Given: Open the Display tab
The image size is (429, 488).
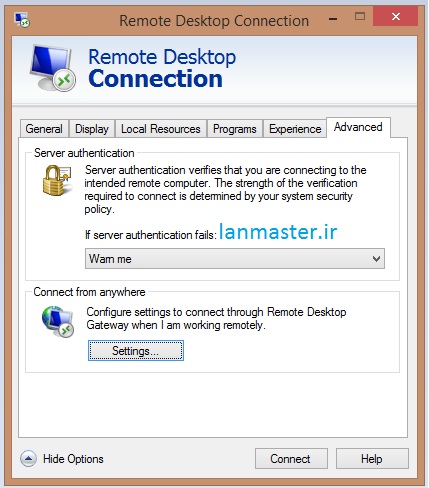Looking at the screenshot, I should tap(92, 129).
